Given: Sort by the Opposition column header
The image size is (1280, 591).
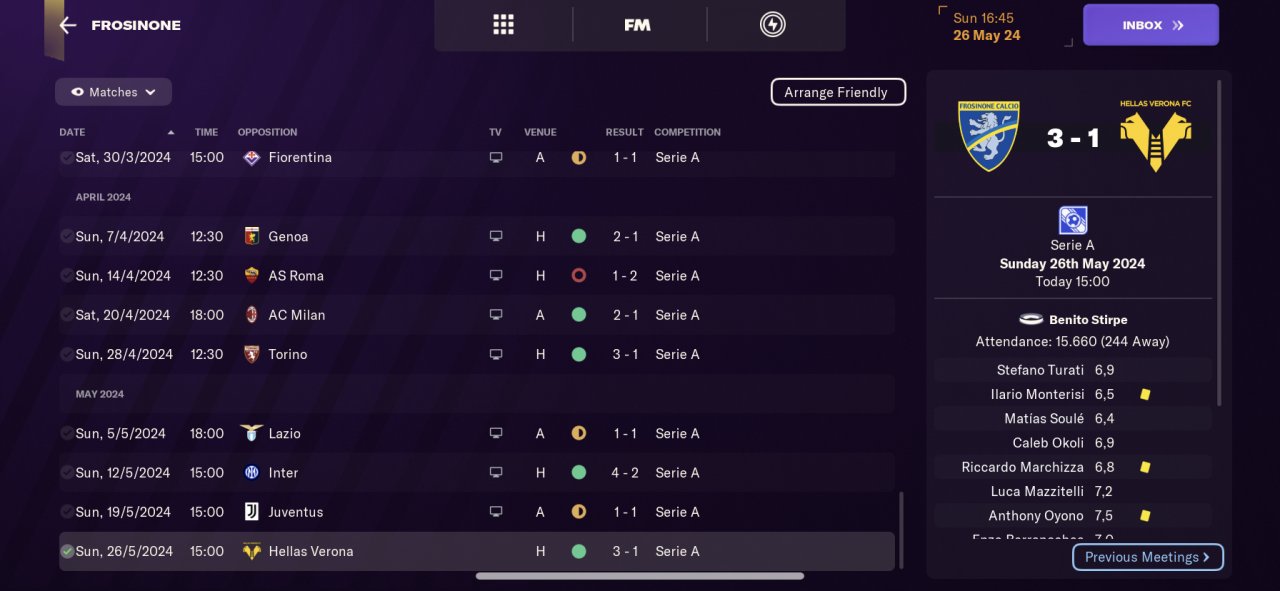Looking at the screenshot, I should pyautogui.click(x=267, y=132).
